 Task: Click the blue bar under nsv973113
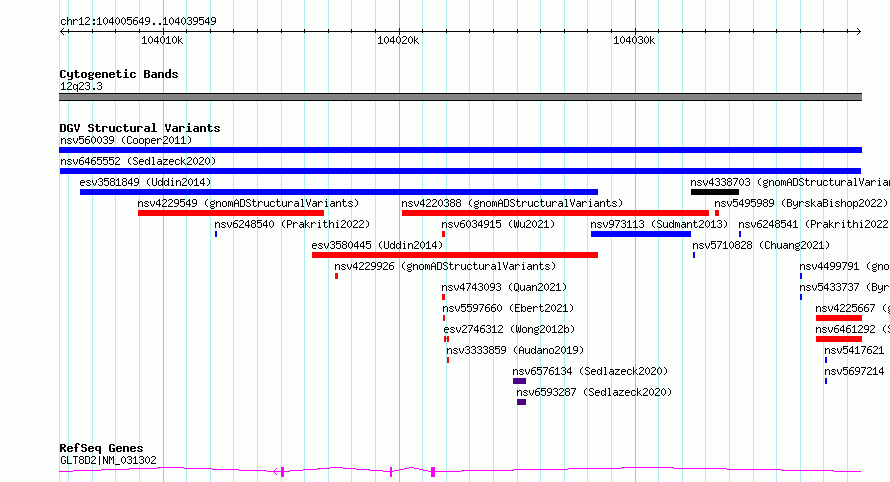point(641,234)
